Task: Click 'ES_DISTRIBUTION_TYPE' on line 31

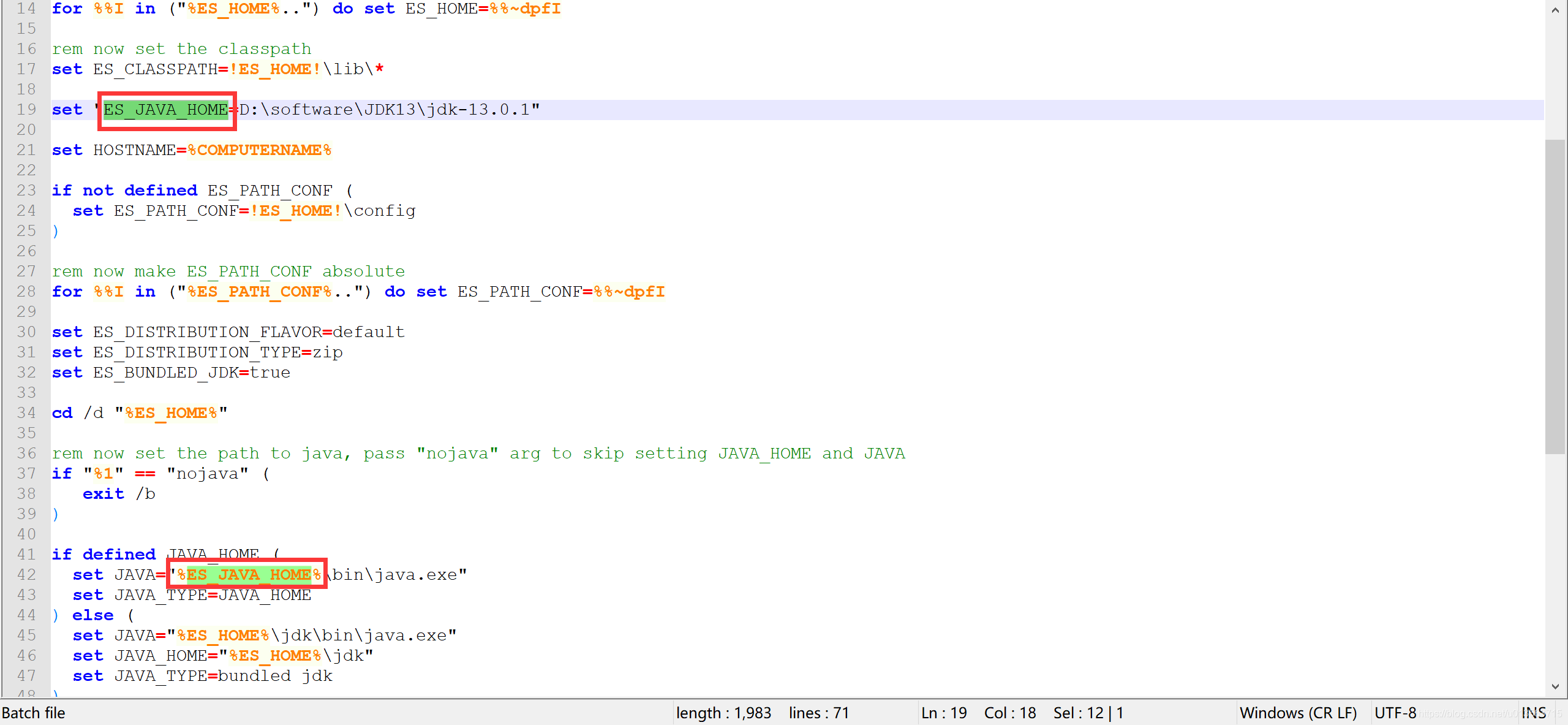Action: pos(197,352)
